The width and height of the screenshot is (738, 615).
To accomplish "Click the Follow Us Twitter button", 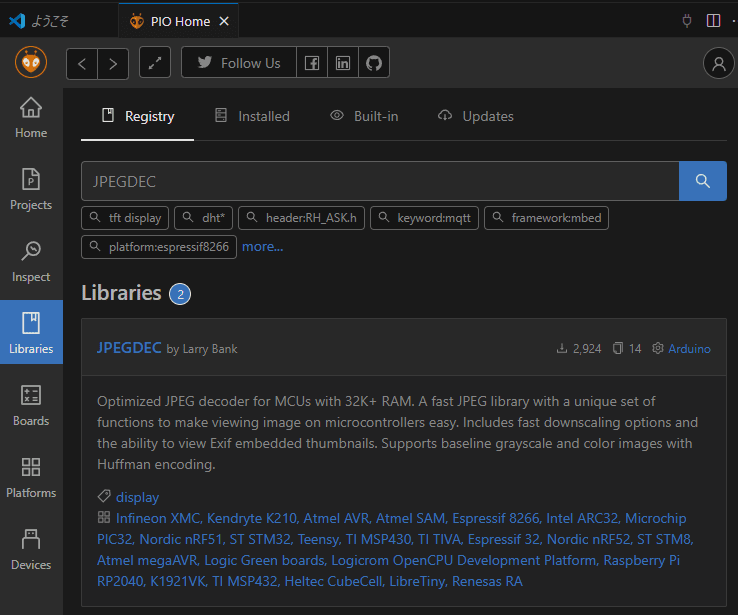I will (239, 63).
